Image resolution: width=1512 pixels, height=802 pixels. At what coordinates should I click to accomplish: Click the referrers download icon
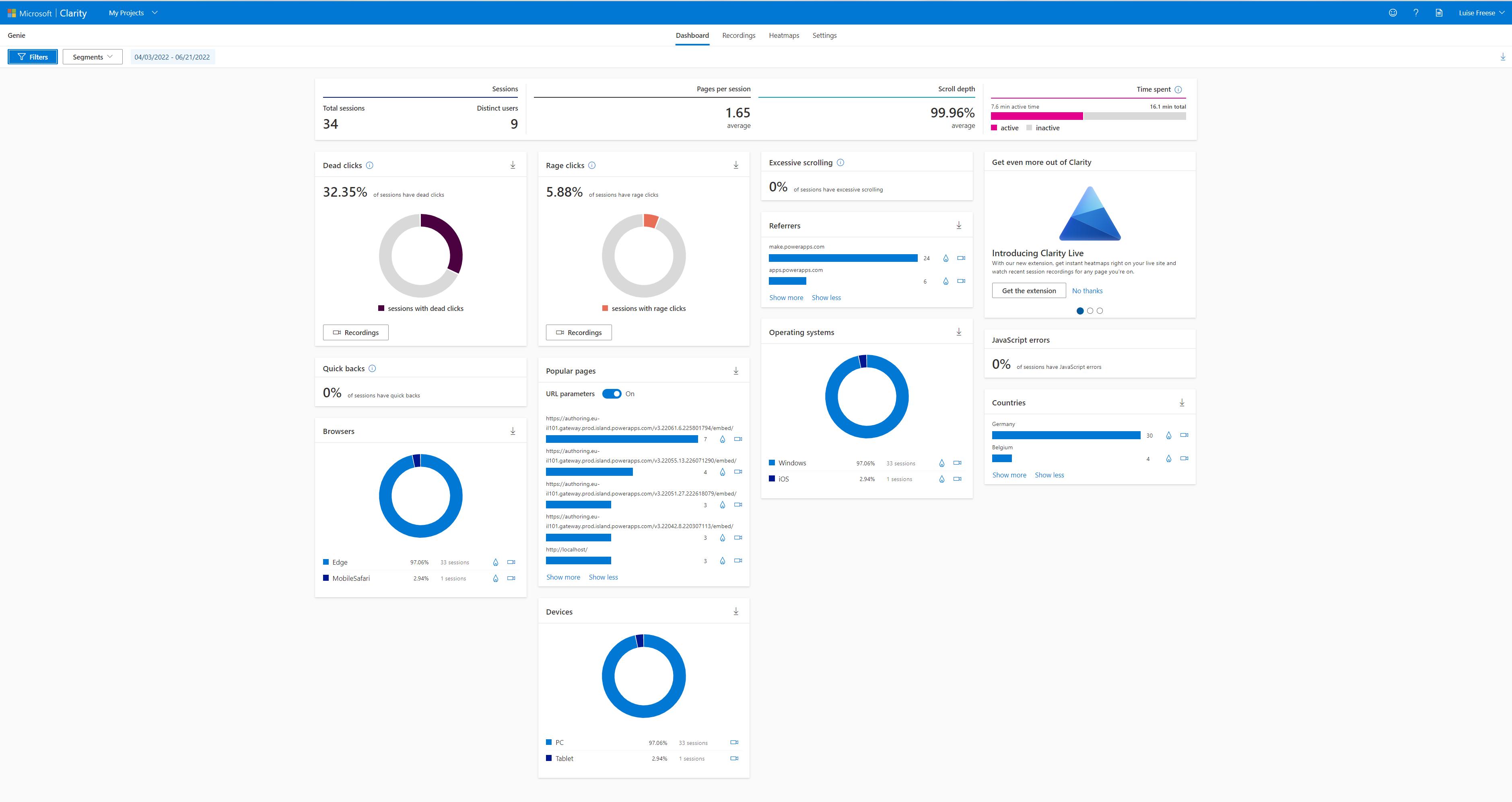click(958, 225)
